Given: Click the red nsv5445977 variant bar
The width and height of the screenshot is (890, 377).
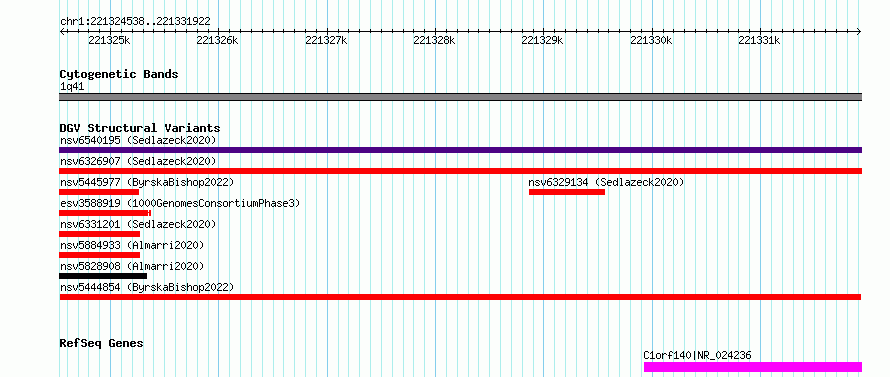Looking at the screenshot, I should 99,192.
